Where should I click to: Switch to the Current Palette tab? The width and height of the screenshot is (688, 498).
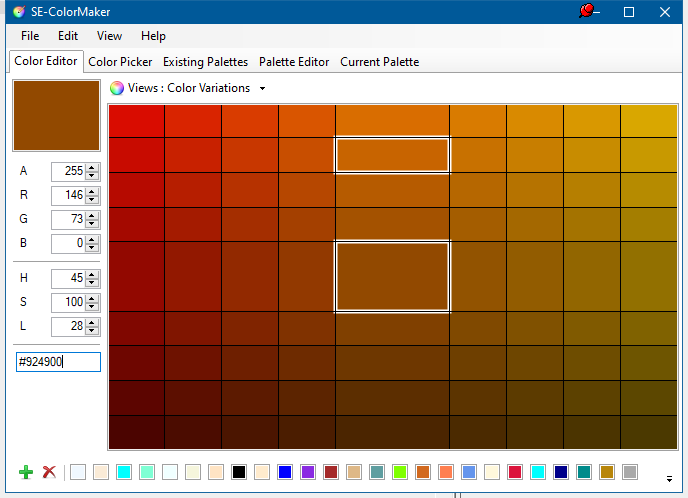click(x=380, y=62)
